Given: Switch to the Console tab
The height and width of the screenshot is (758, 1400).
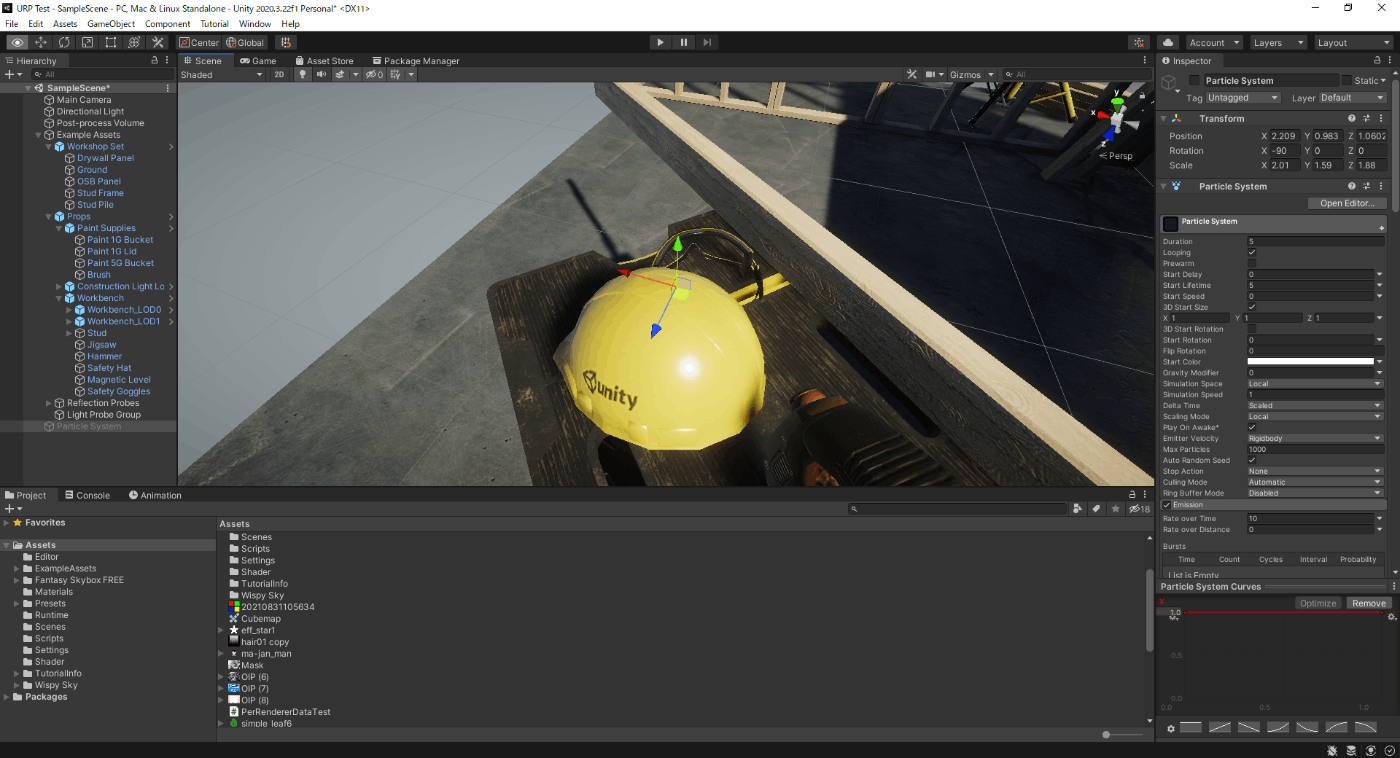Looking at the screenshot, I should pos(86,495).
